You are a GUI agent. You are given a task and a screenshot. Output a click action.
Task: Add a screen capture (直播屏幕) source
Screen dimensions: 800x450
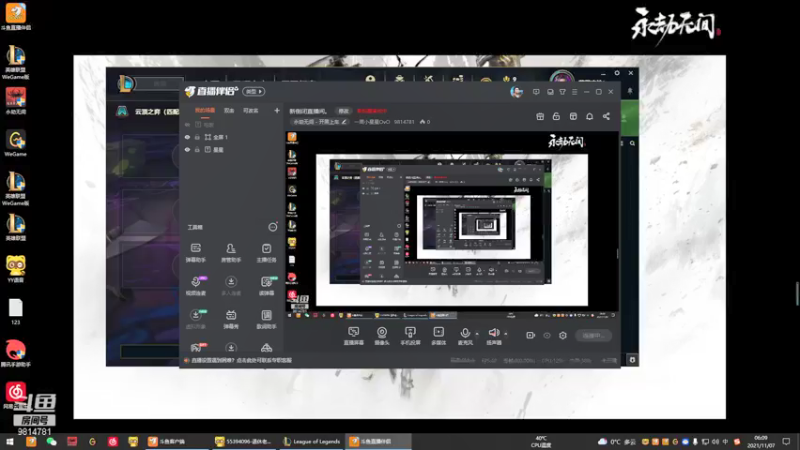(x=354, y=336)
